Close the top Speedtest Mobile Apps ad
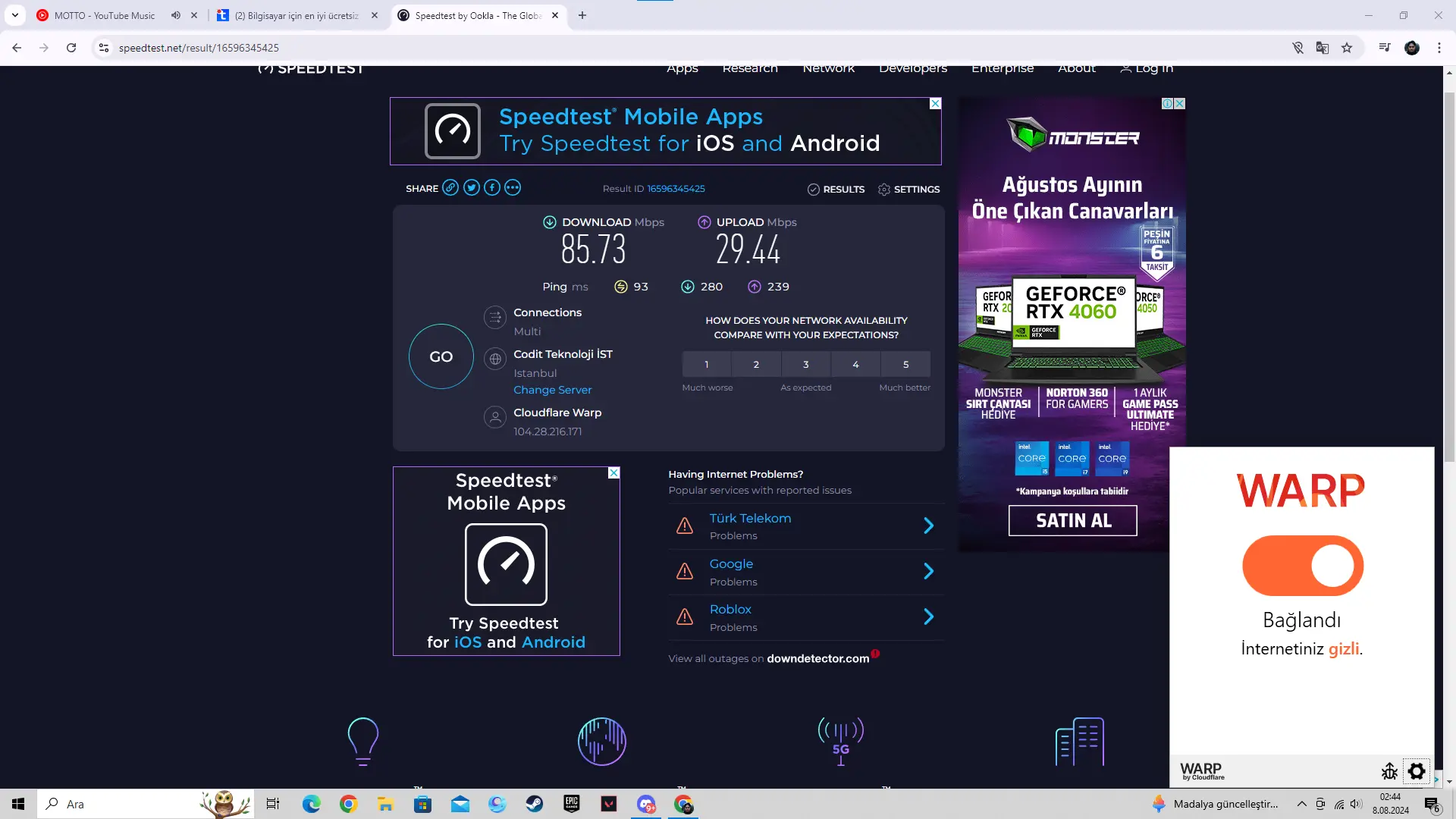The height and width of the screenshot is (819, 1456). coord(936,103)
